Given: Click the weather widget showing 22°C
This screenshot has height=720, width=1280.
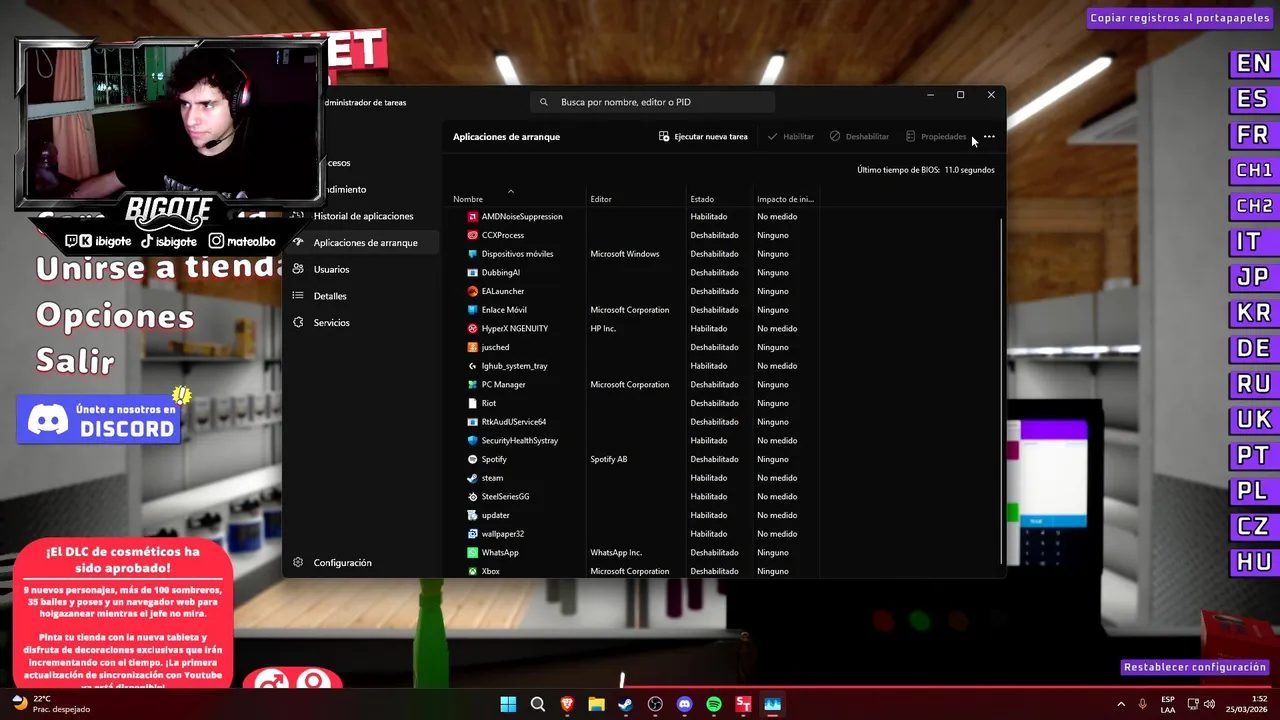Looking at the screenshot, I should pos(50,704).
